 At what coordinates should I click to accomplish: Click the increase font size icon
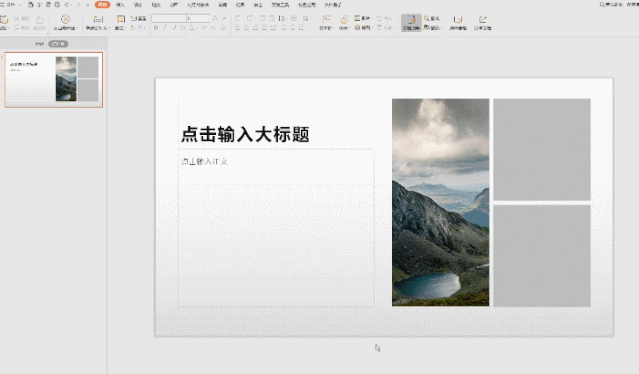pos(216,18)
